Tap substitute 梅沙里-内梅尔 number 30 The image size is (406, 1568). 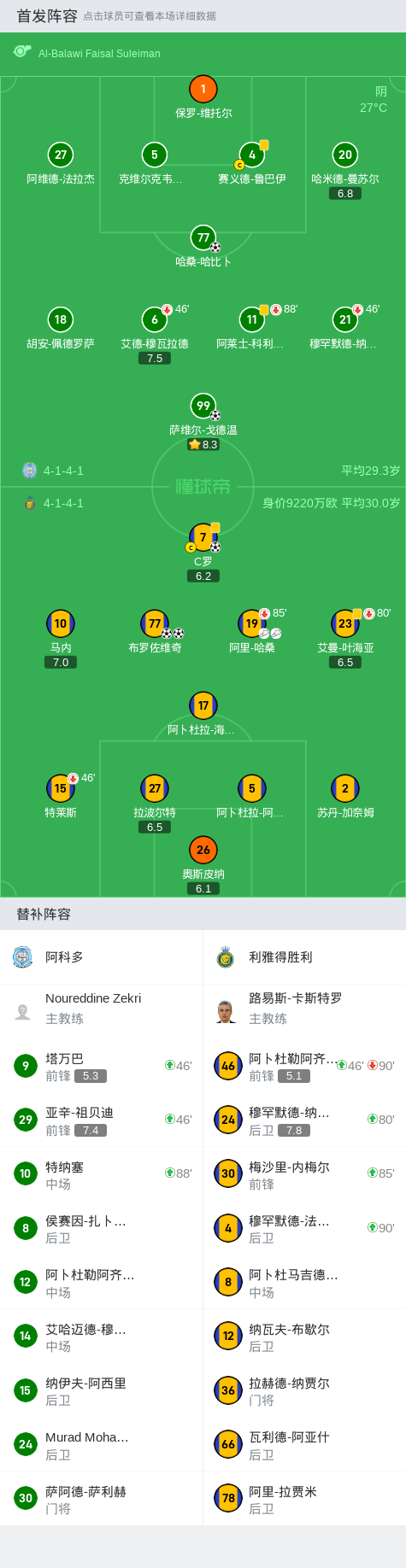point(304,1174)
